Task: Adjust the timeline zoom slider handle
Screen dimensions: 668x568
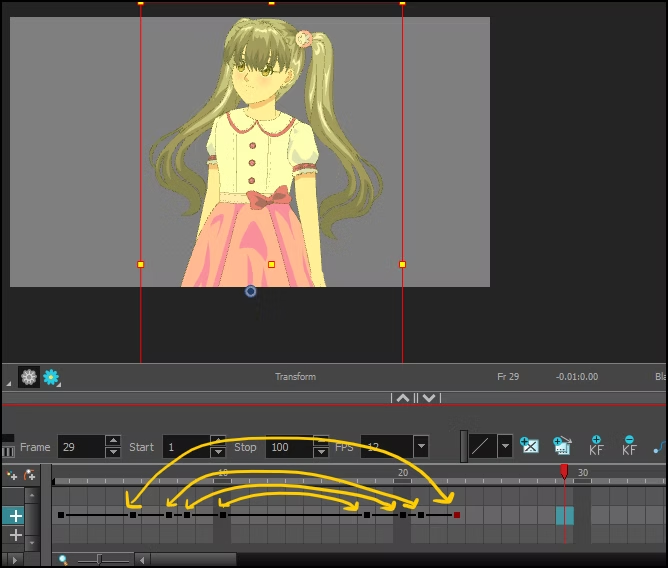Action: pos(99,559)
